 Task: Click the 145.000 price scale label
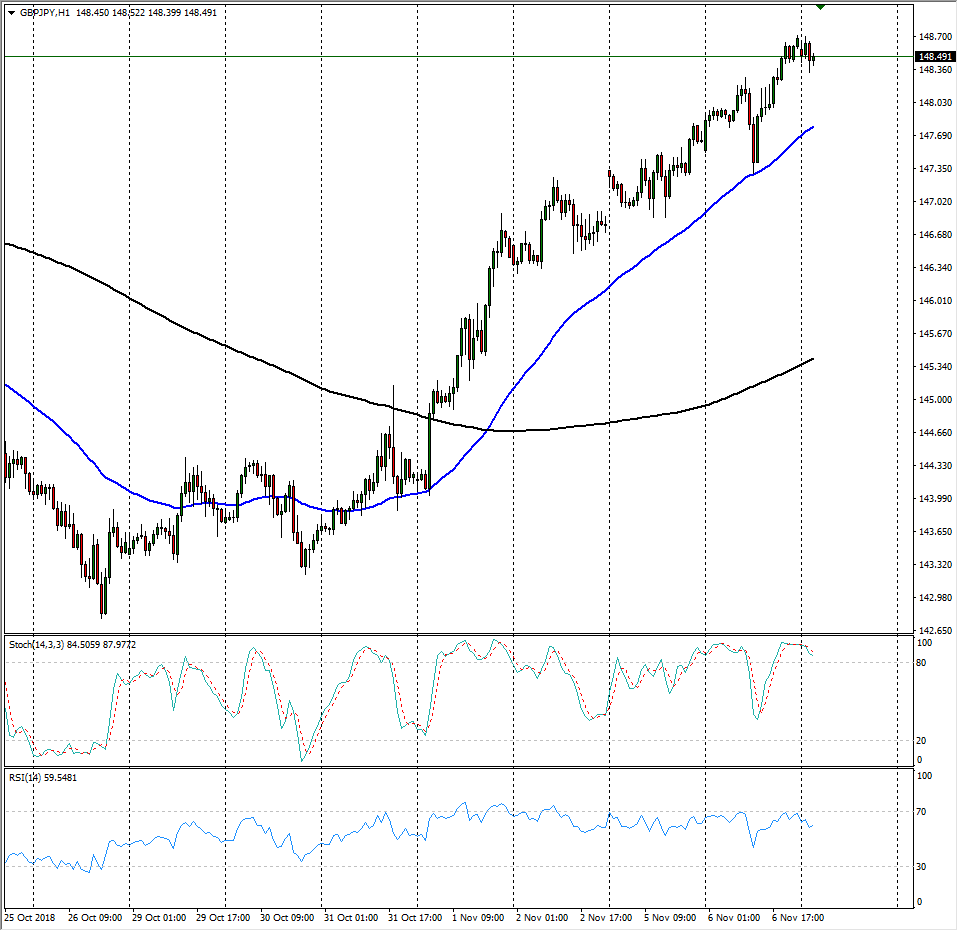[936, 400]
